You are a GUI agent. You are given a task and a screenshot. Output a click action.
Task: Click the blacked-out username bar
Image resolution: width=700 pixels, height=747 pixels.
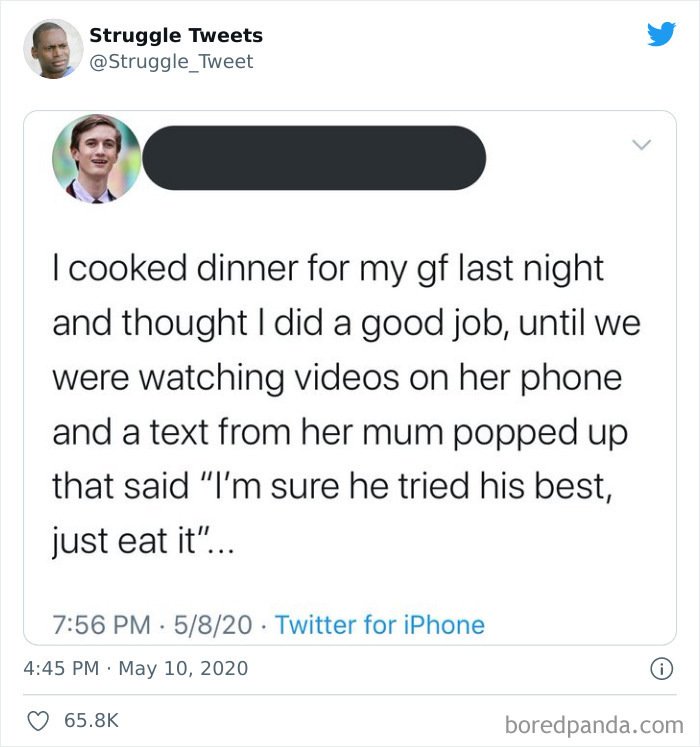click(x=313, y=158)
